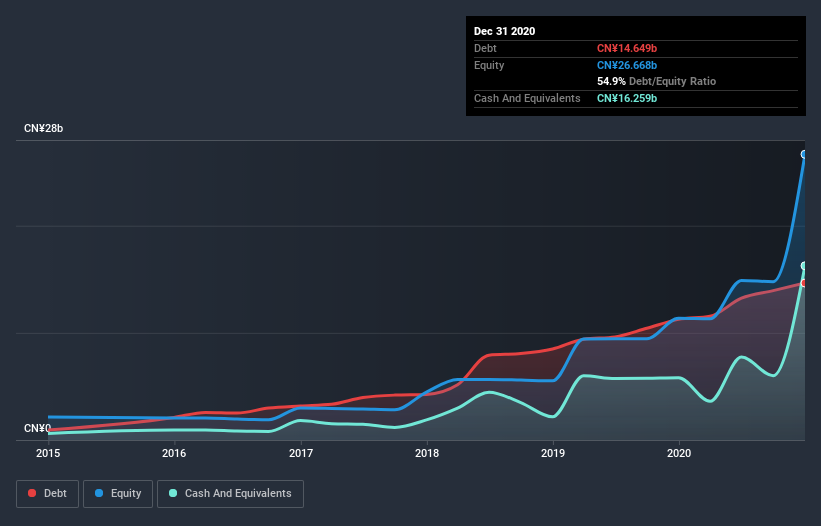Click the 2016 x-axis label
This screenshot has width=821, height=526.
pos(174,453)
